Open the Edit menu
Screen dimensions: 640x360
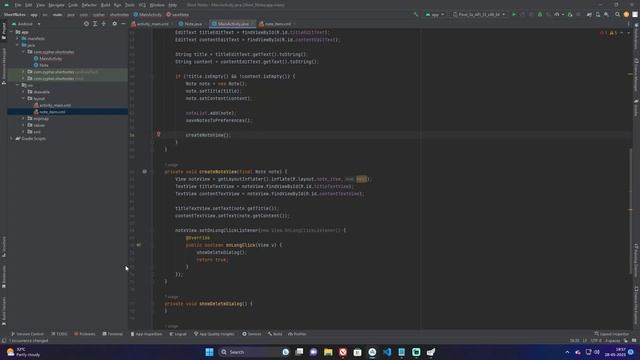pos(29,5)
